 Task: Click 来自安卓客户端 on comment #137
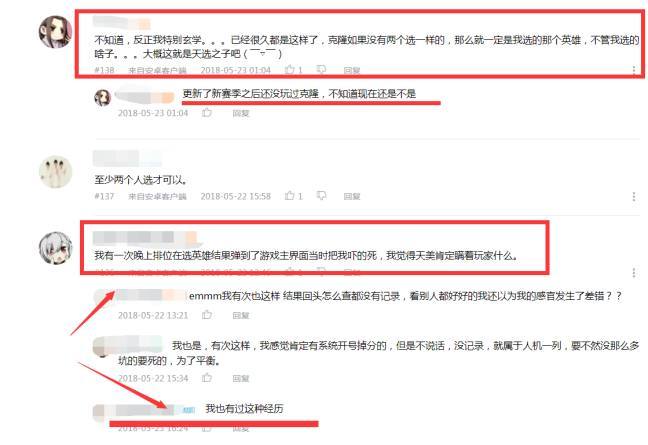click(157, 196)
